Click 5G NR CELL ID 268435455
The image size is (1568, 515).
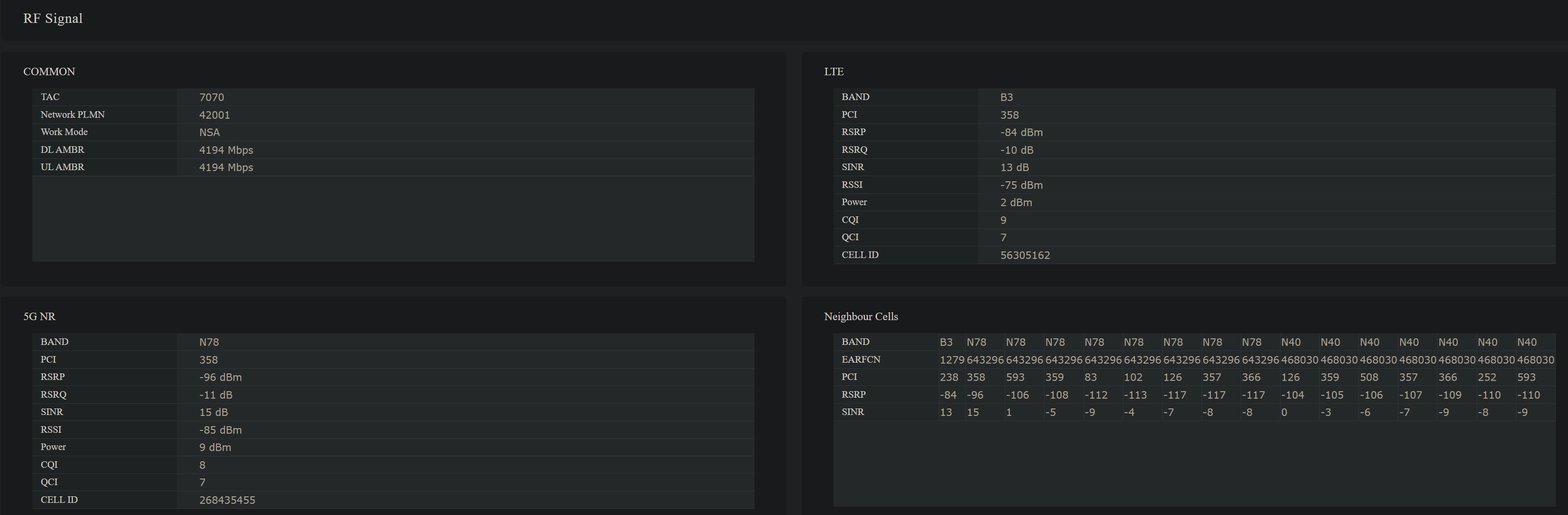pos(227,500)
